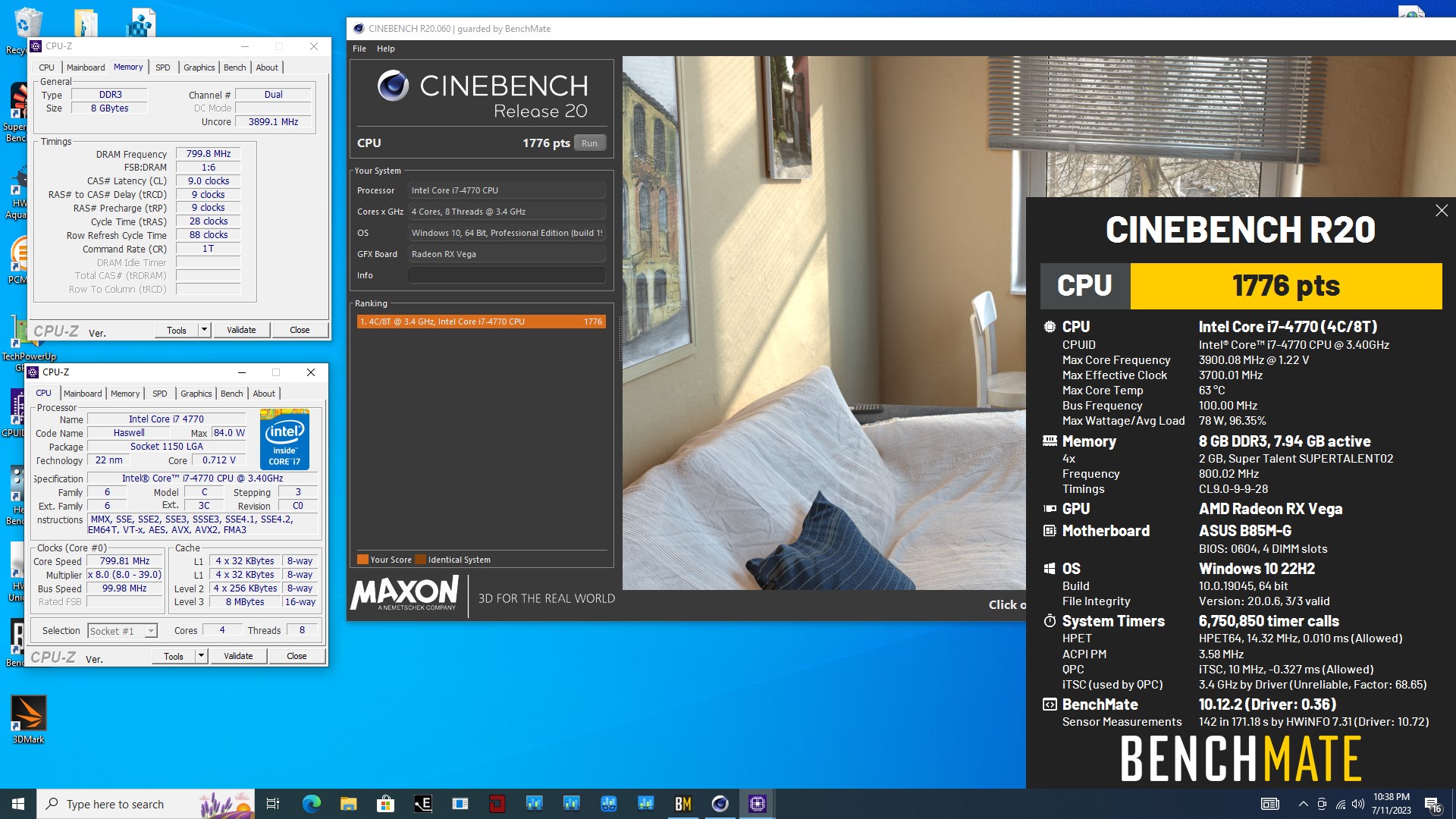Launch Microsoft Edge from the taskbar
Image resolution: width=1456 pixels, height=819 pixels.
pos(311,804)
